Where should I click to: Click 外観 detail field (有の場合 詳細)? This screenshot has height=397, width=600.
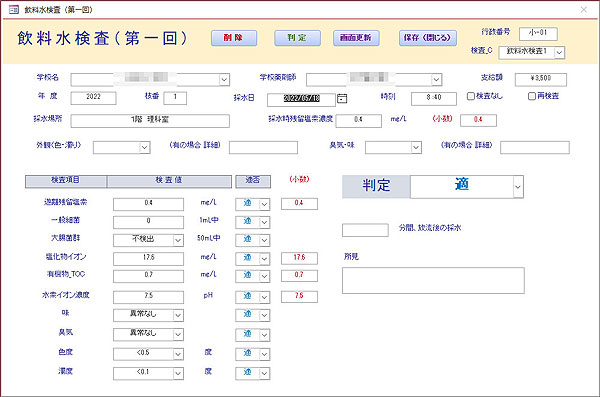point(263,147)
